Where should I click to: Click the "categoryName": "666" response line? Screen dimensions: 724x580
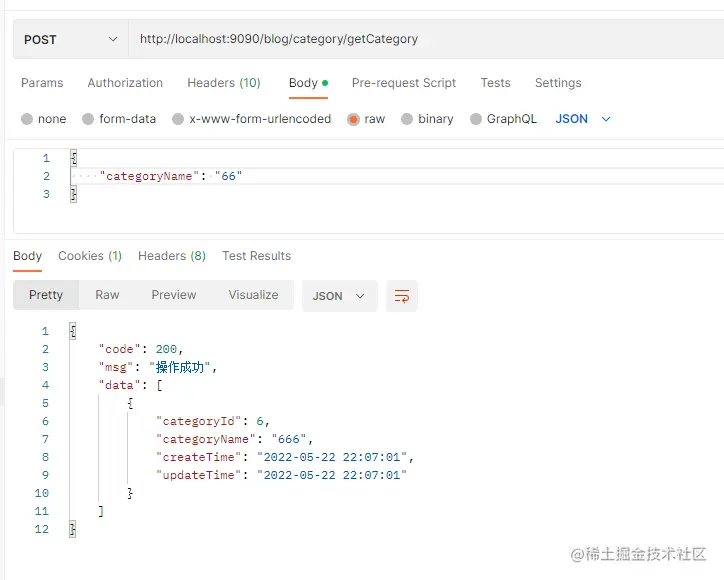pos(235,439)
